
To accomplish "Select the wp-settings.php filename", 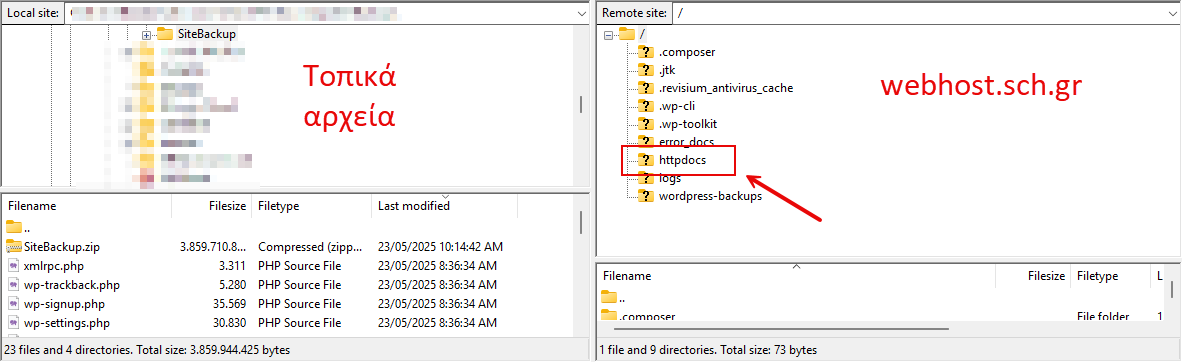I will click(x=67, y=323).
